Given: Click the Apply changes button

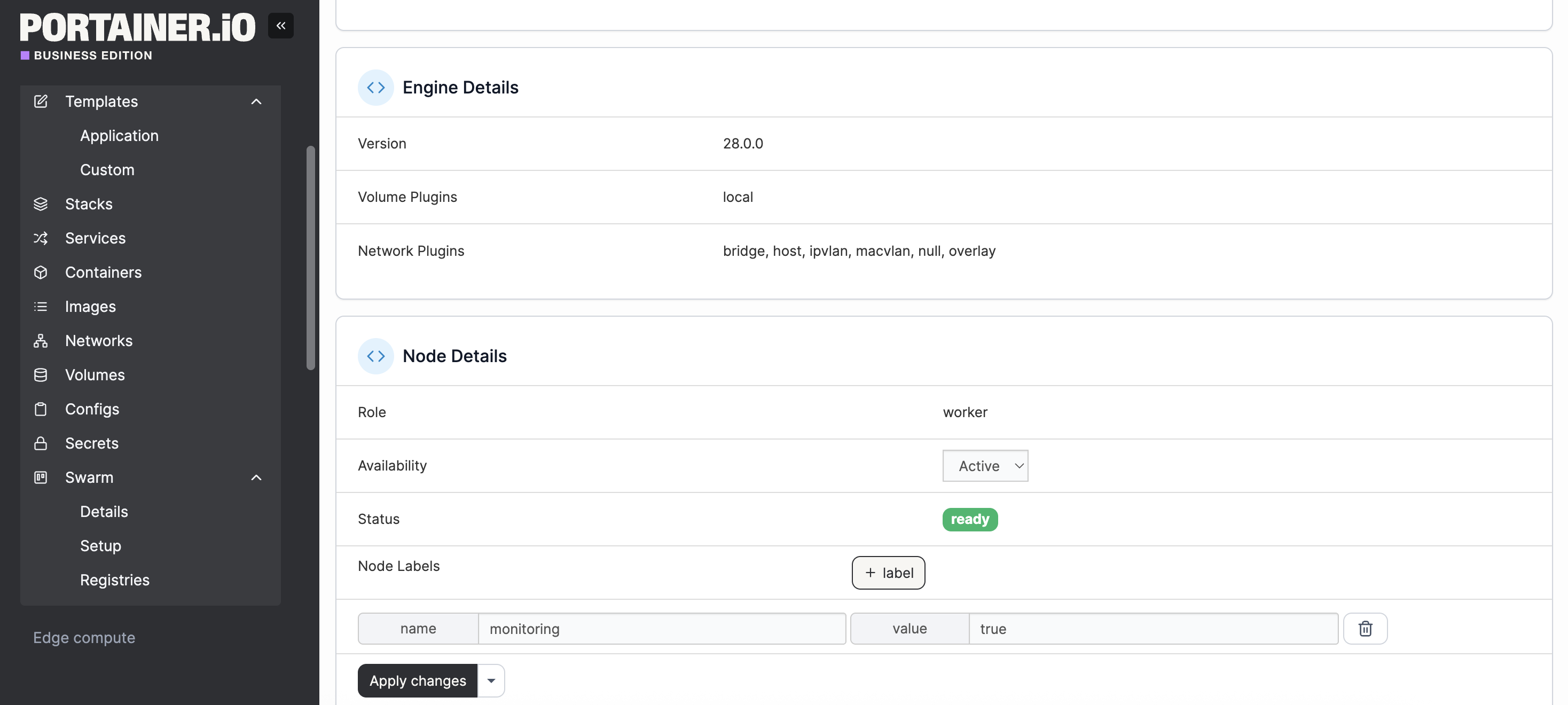Looking at the screenshot, I should 418,680.
